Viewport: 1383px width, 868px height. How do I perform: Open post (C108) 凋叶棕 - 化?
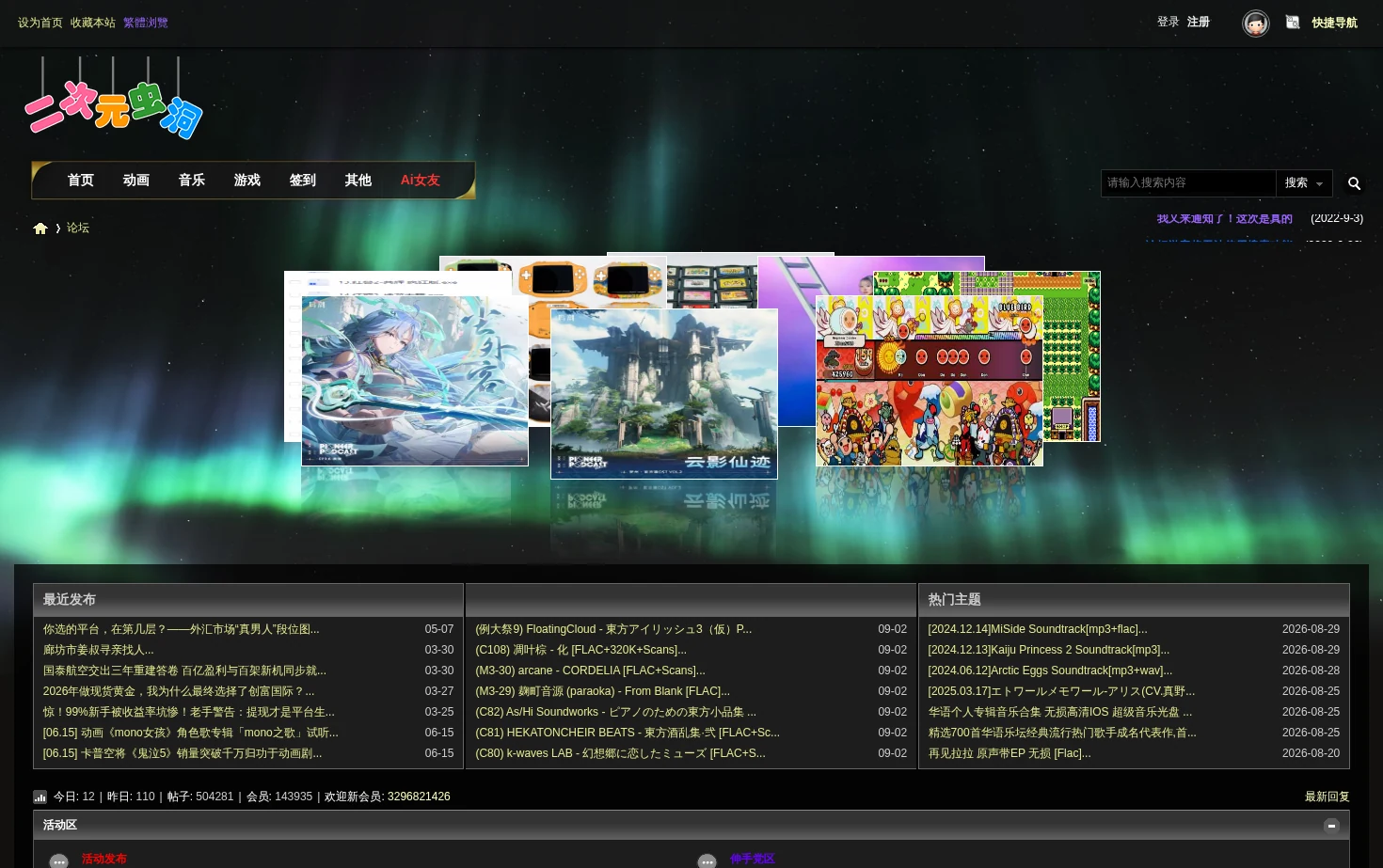[x=581, y=650]
